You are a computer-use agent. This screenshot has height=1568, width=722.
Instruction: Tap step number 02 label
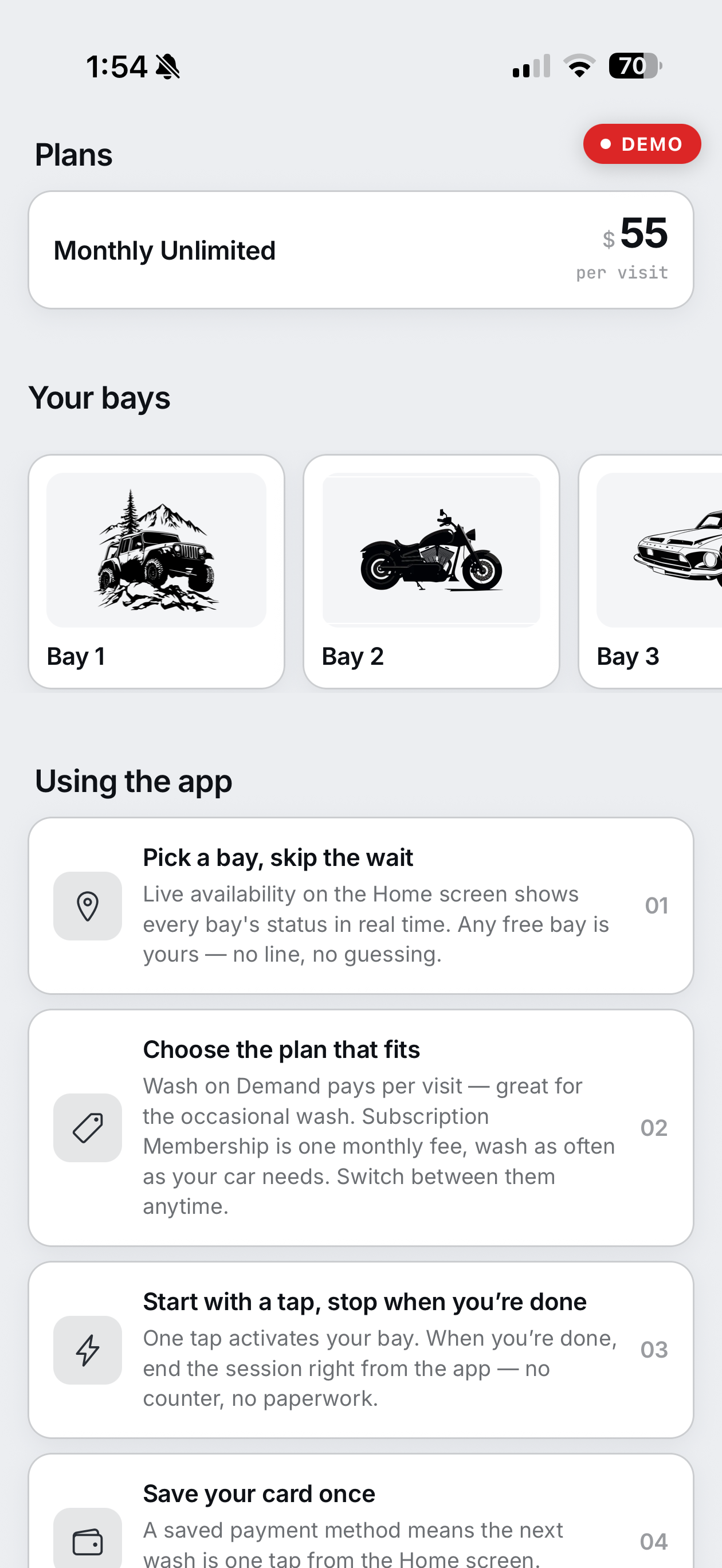pos(654,1128)
